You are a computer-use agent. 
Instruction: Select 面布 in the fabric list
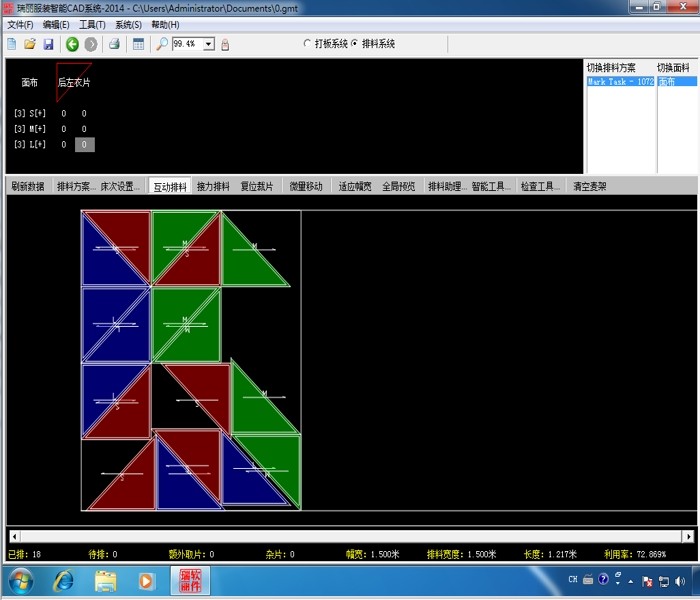(x=677, y=82)
